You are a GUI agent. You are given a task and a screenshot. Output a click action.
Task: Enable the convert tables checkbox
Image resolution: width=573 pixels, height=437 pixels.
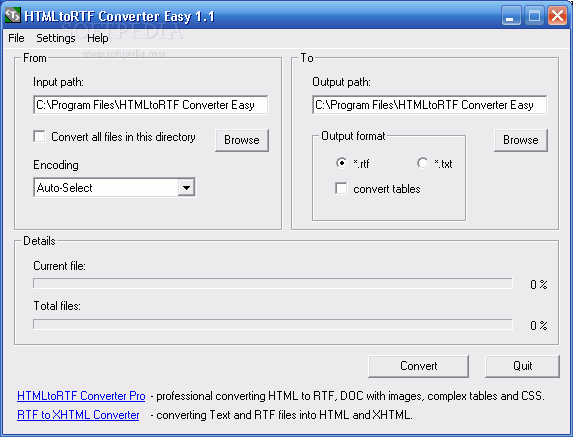click(x=341, y=189)
